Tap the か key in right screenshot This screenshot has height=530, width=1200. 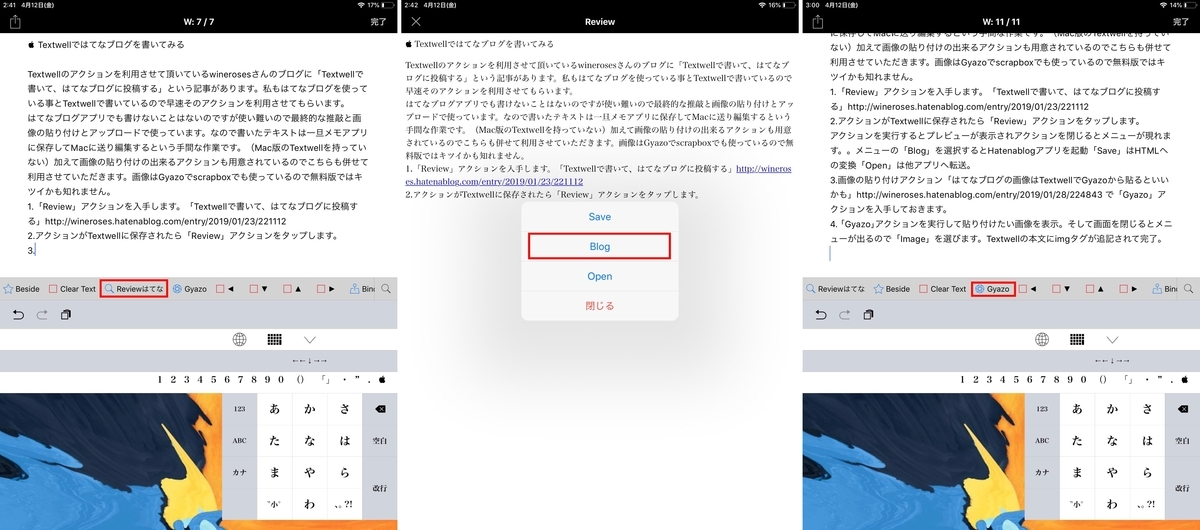[1112, 409]
